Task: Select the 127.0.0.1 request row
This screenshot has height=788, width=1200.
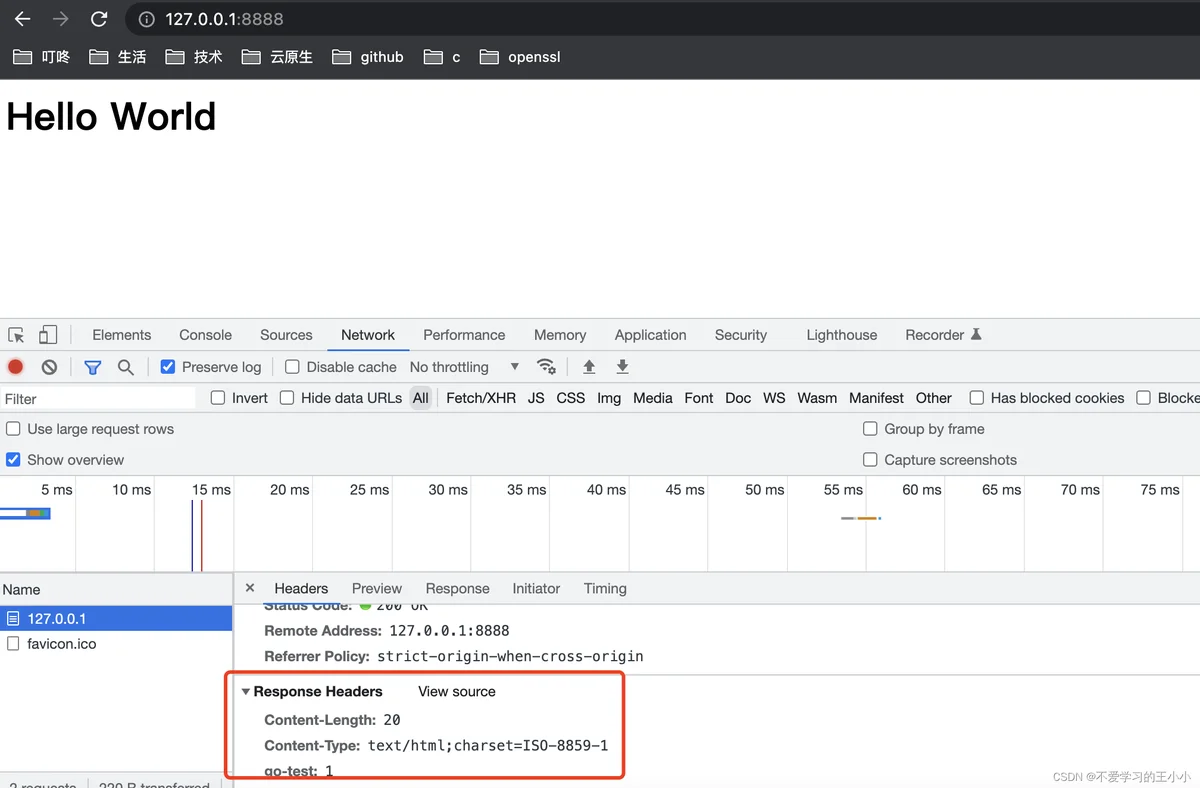Action: click(116, 619)
